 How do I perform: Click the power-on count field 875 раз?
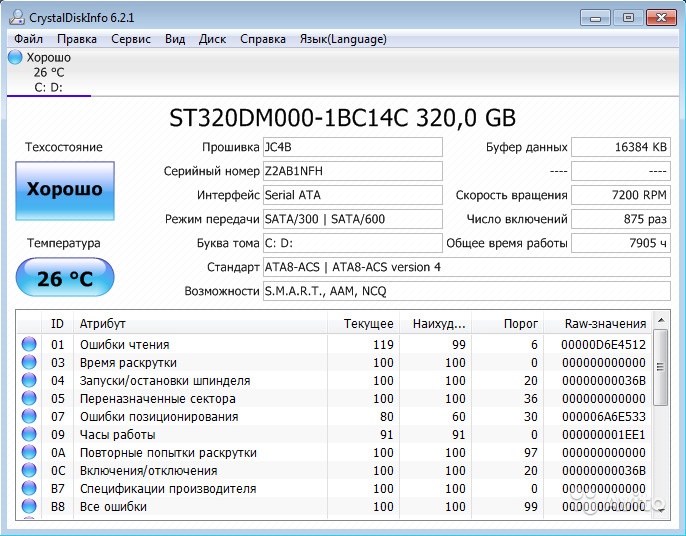click(x=621, y=219)
